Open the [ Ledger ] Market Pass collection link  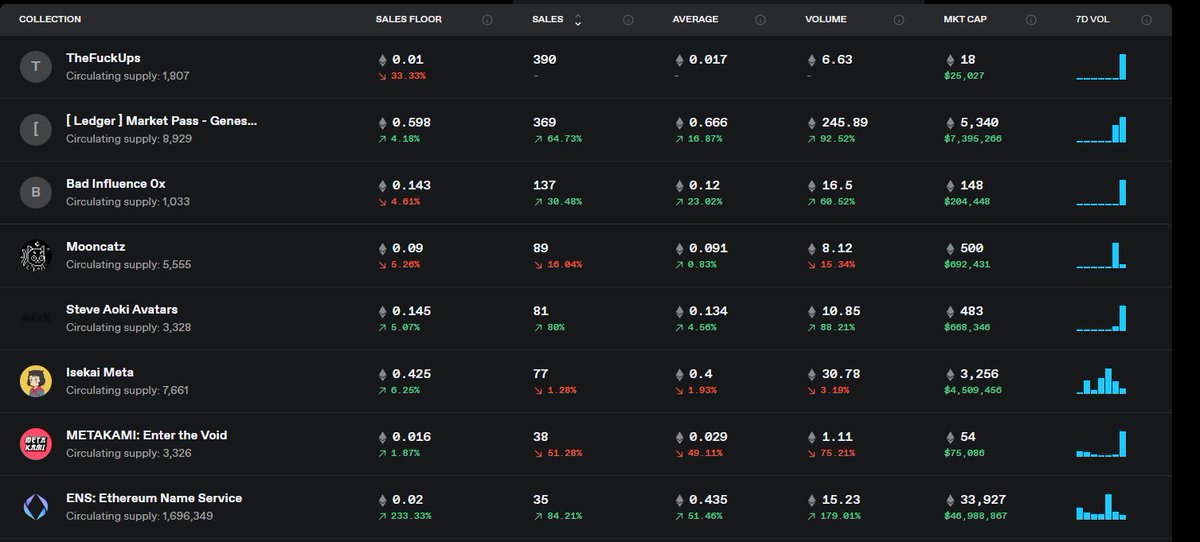click(162, 121)
